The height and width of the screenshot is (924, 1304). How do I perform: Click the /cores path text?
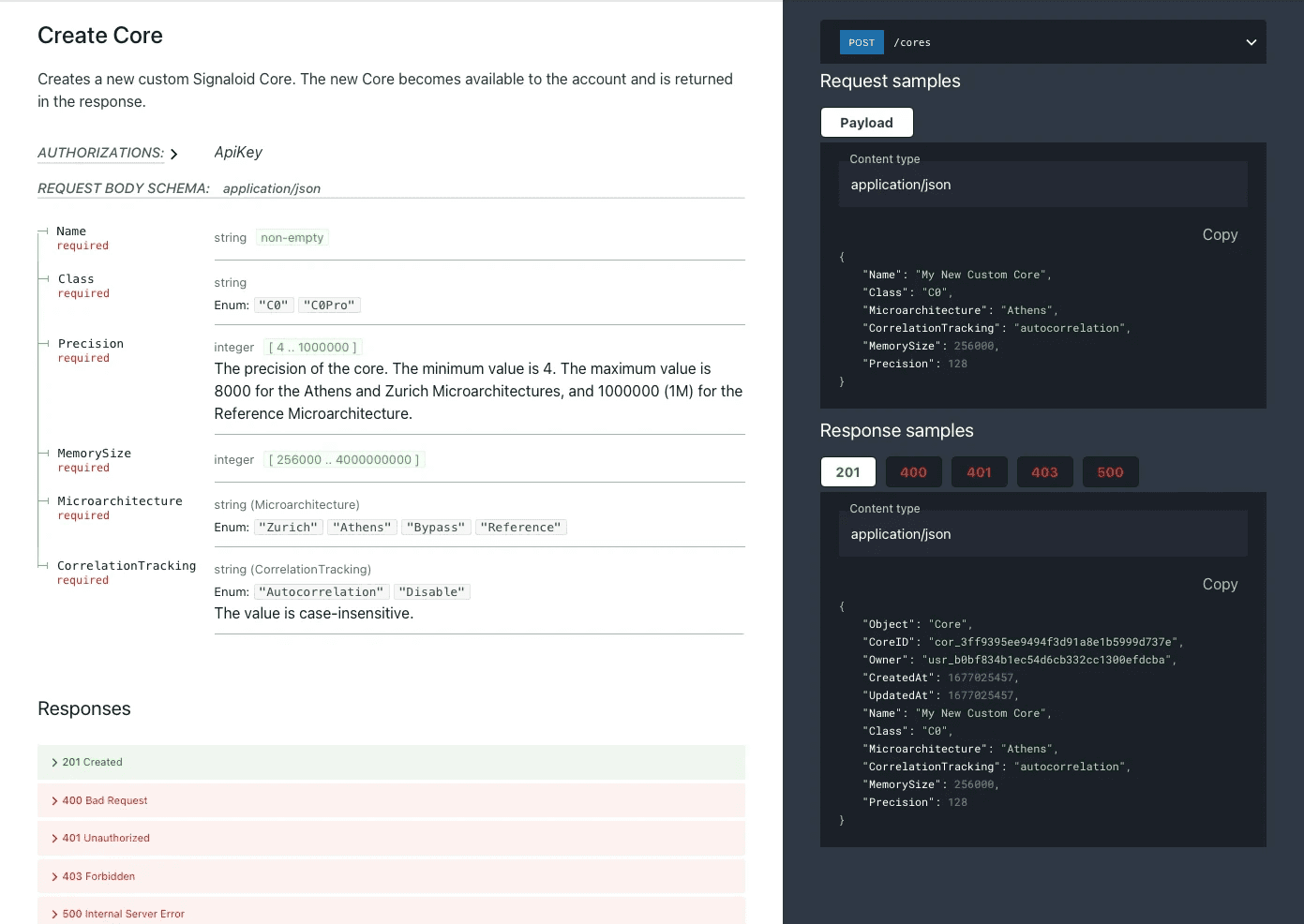click(x=912, y=42)
